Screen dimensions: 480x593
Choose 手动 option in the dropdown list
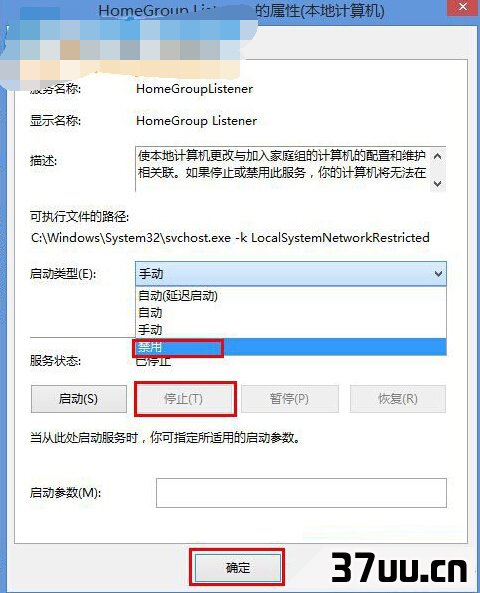point(291,330)
